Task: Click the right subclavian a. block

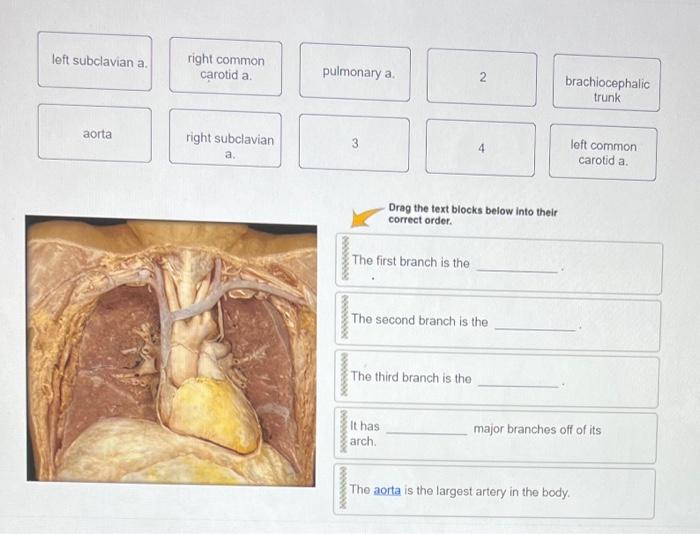Action: tap(225, 138)
